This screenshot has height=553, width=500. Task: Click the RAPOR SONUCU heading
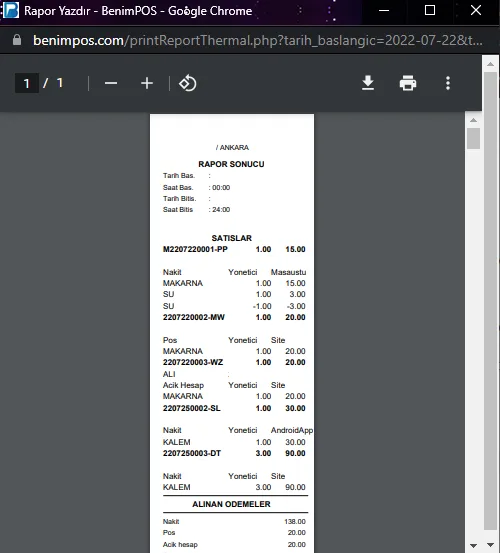click(231, 164)
